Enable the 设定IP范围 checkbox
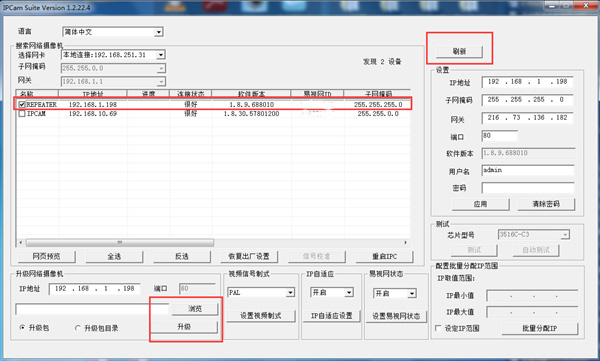 point(439,328)
